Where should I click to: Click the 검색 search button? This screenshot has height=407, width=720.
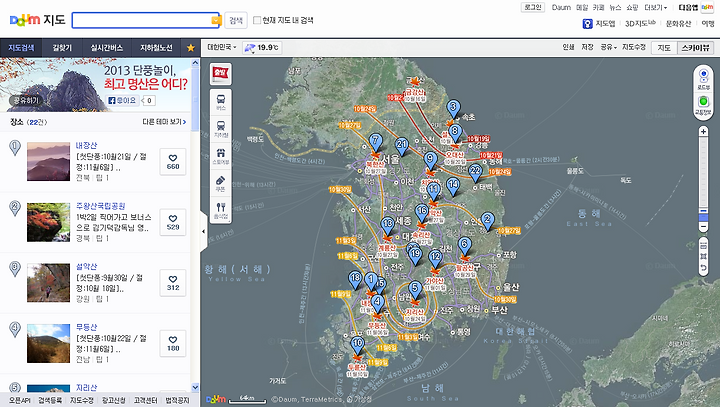coord(236,20)
